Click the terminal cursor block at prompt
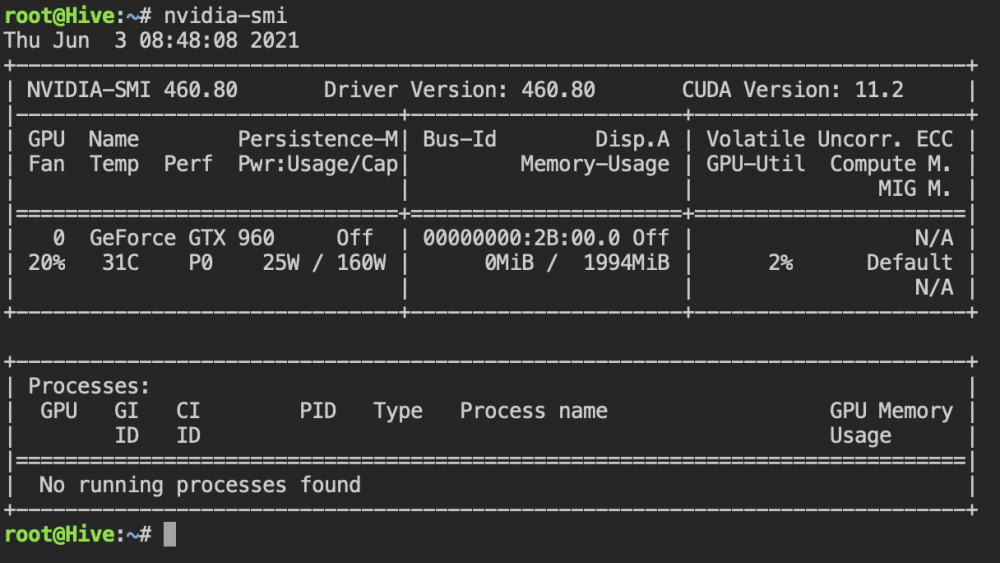1000x563 pixels. [x=170, y=534]
